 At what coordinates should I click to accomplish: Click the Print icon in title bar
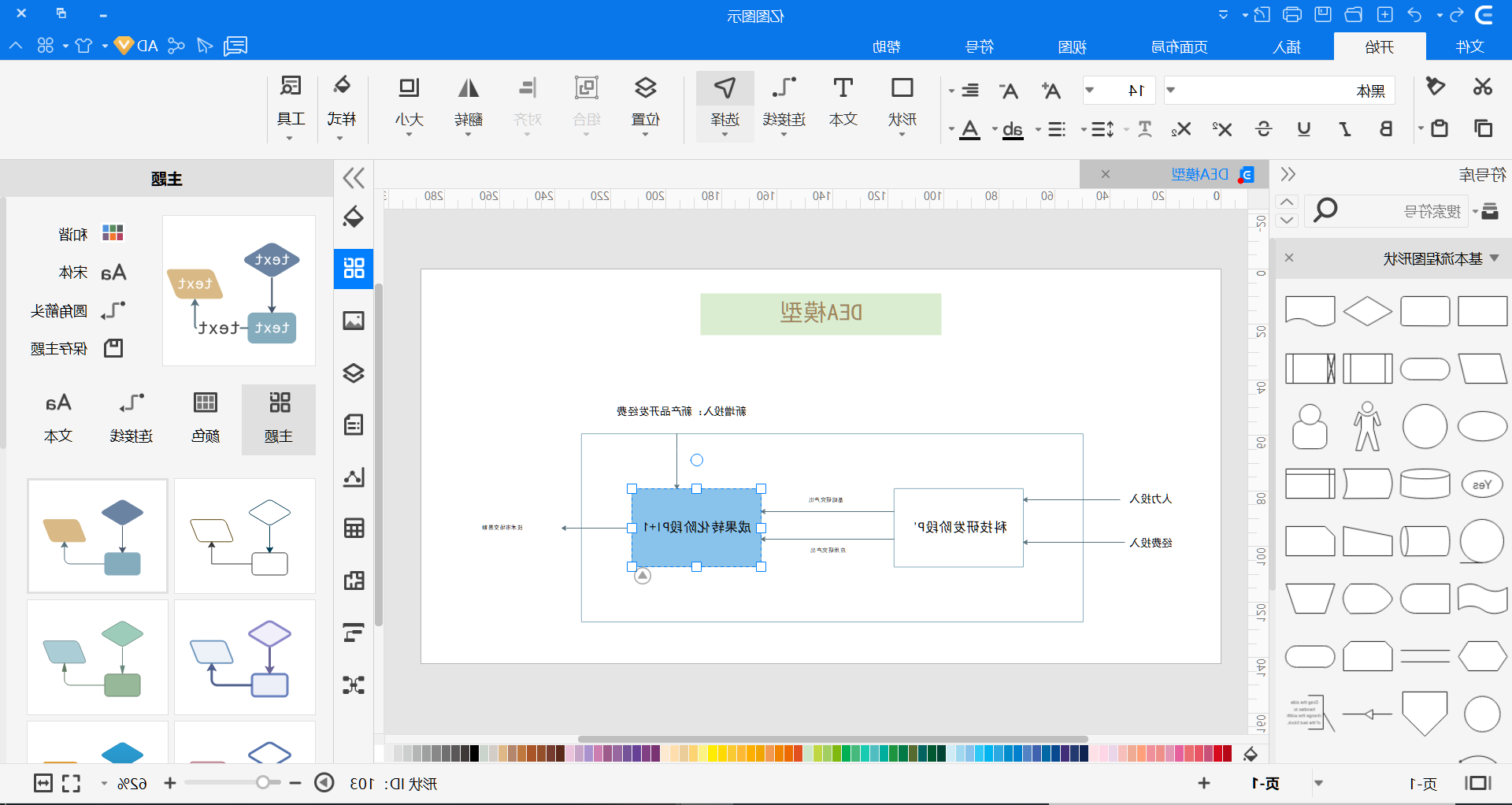click(x=1292, y=15)
